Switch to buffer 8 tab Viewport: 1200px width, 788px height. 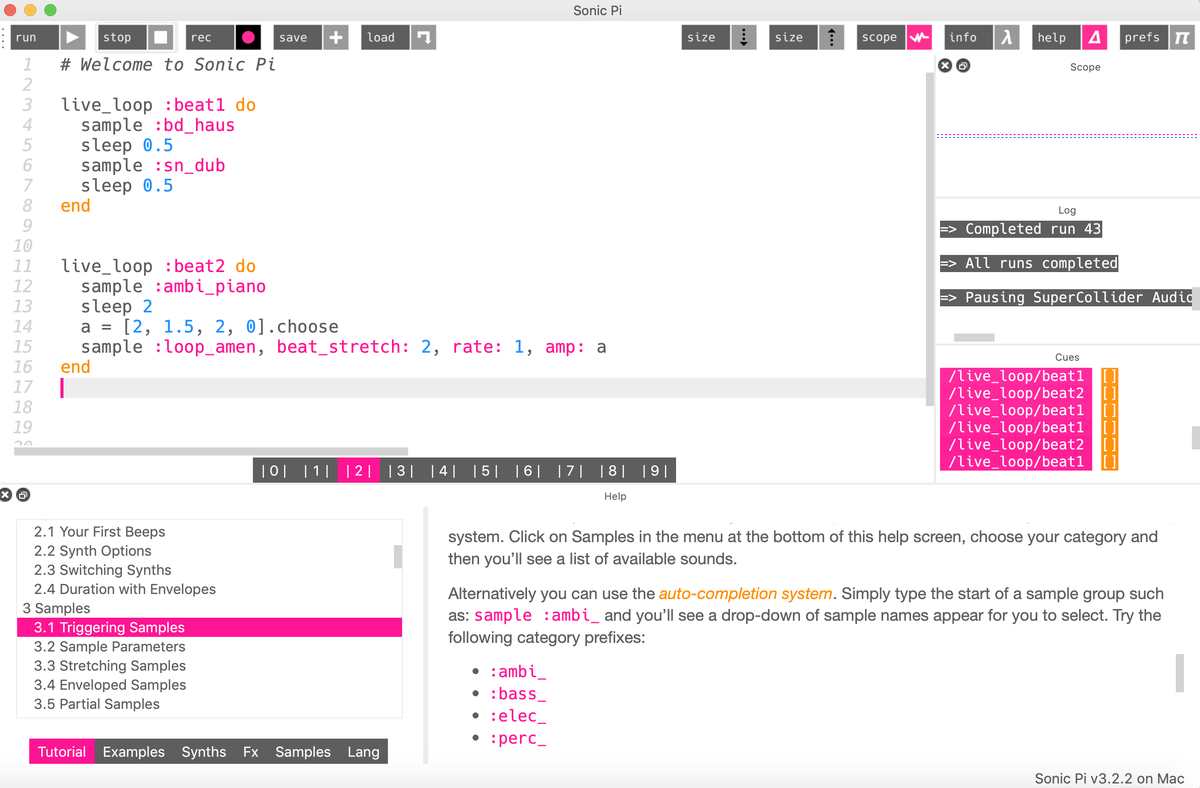pyautogui.click(x=612, y=470)
